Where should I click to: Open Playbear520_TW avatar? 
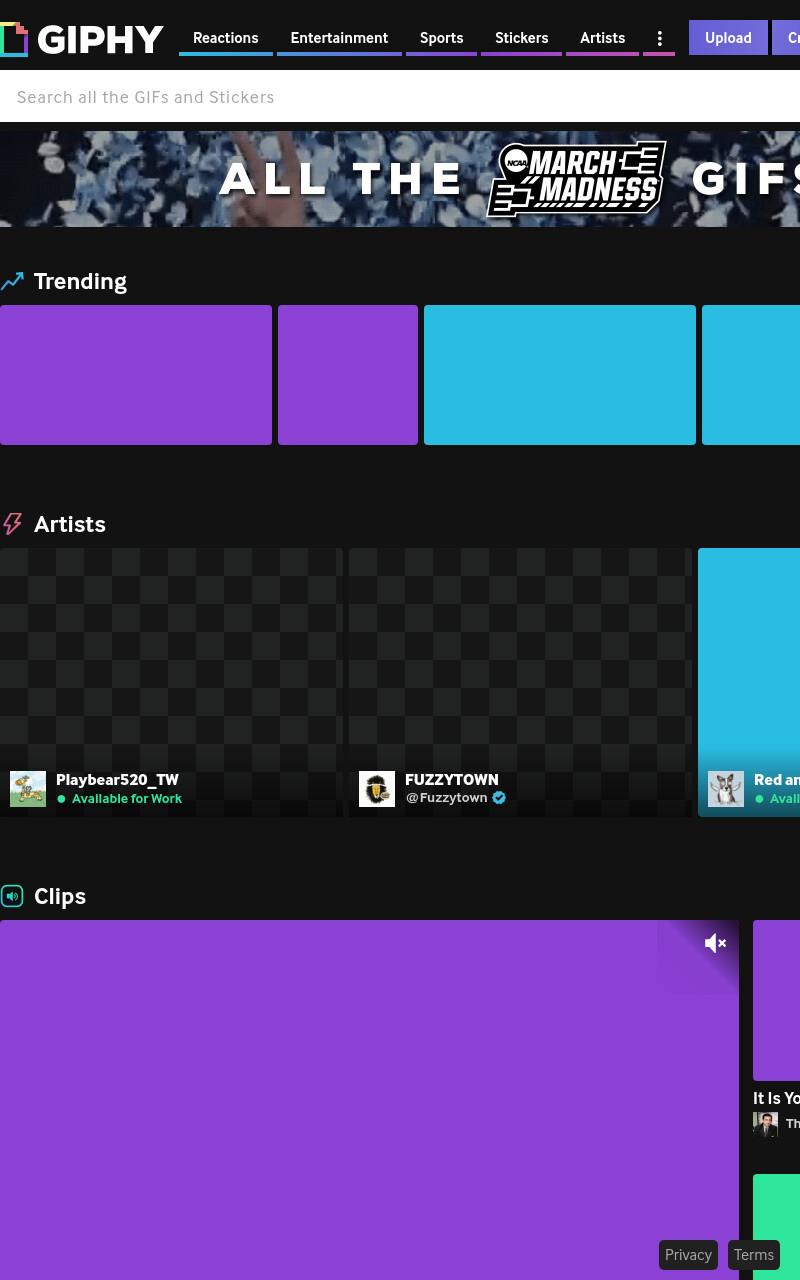point(28,789)
